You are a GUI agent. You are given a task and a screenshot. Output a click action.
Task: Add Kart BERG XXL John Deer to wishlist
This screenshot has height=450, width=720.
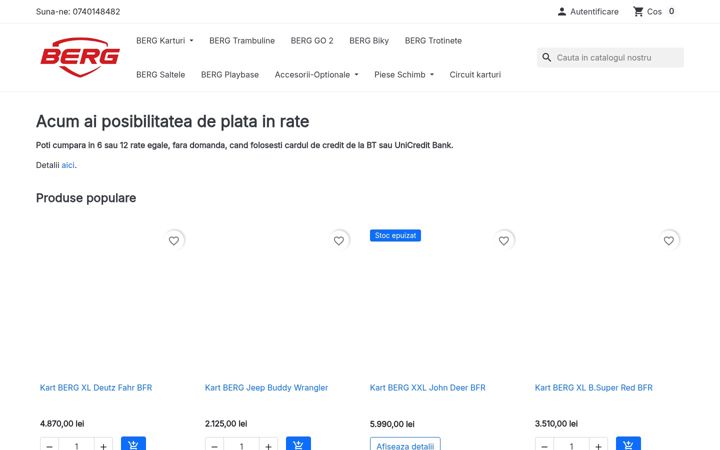pos(504,241)
